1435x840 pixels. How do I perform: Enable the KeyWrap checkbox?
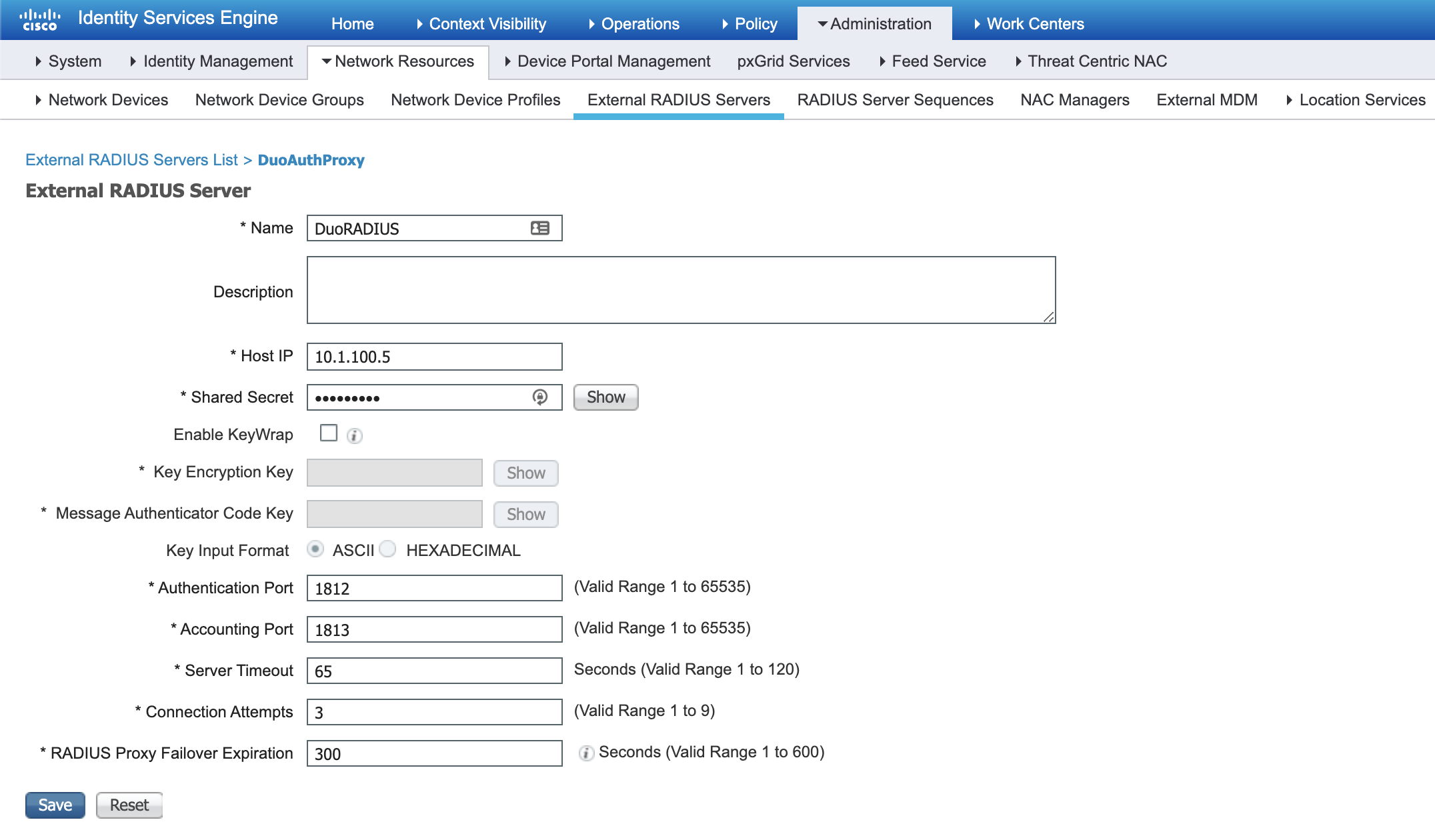pyautogui.click(x=328, y=433)
